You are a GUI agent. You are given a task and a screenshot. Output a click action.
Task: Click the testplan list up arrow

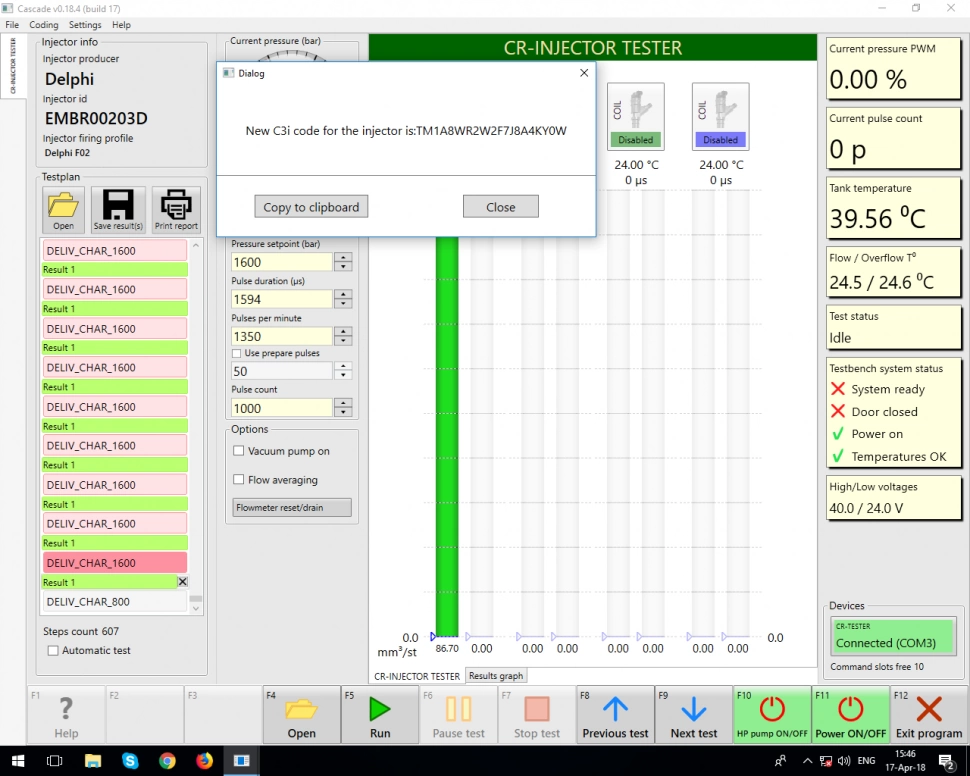(196, 246)
